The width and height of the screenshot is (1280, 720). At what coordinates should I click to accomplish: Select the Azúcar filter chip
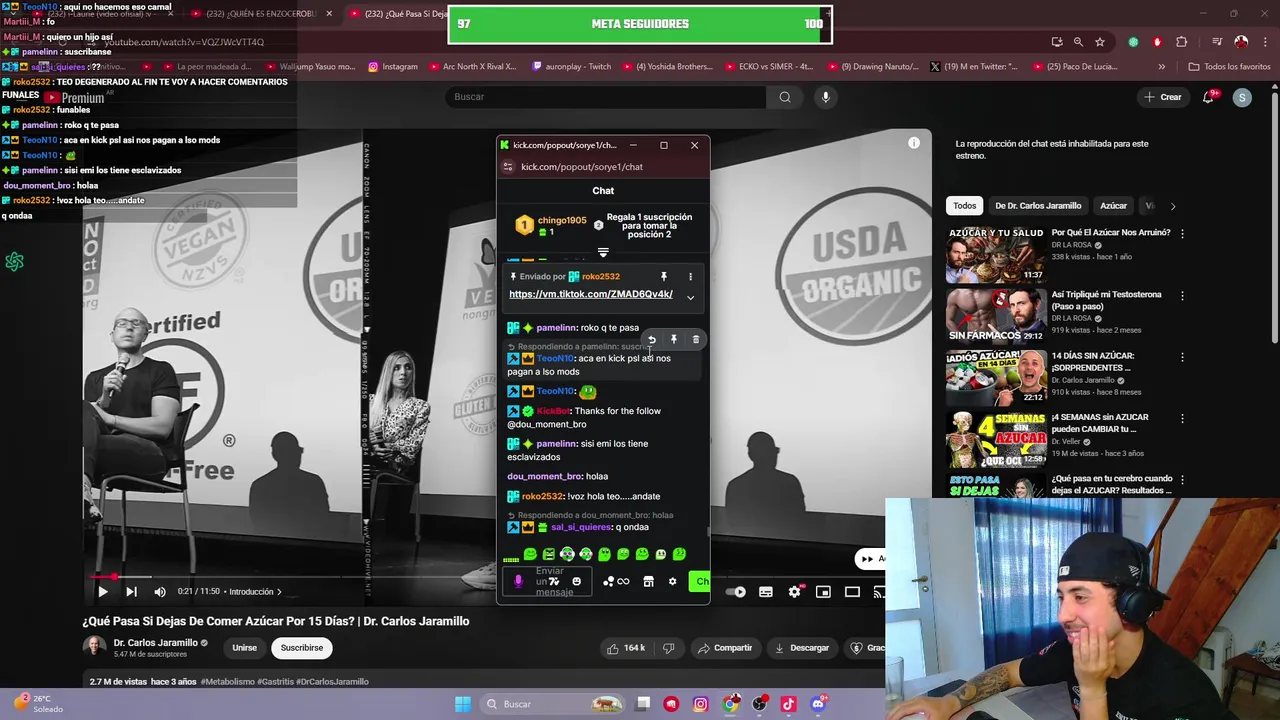click(x=1113, y=206)
